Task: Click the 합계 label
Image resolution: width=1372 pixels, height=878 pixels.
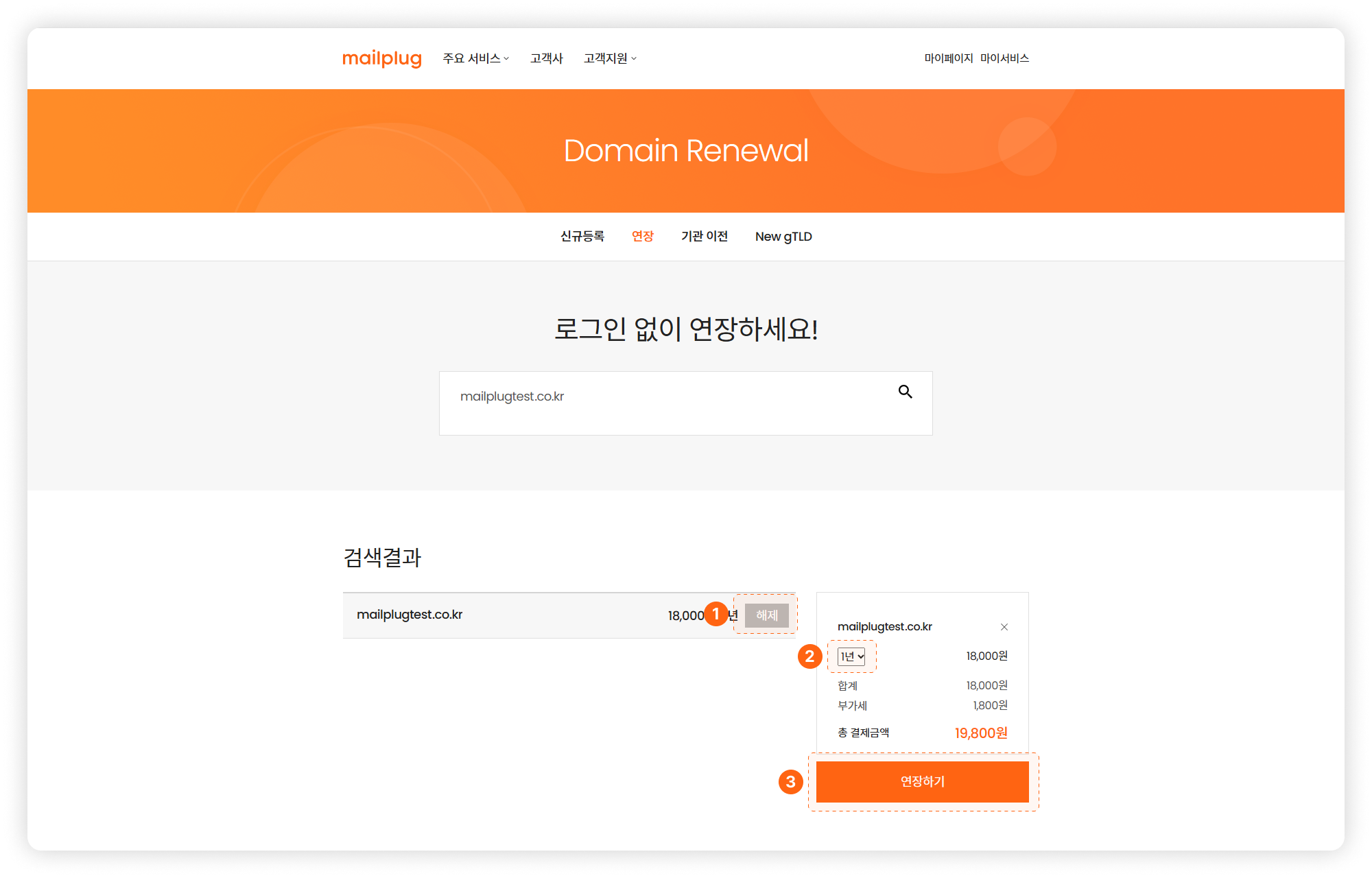Action: [x=847, y=685]
